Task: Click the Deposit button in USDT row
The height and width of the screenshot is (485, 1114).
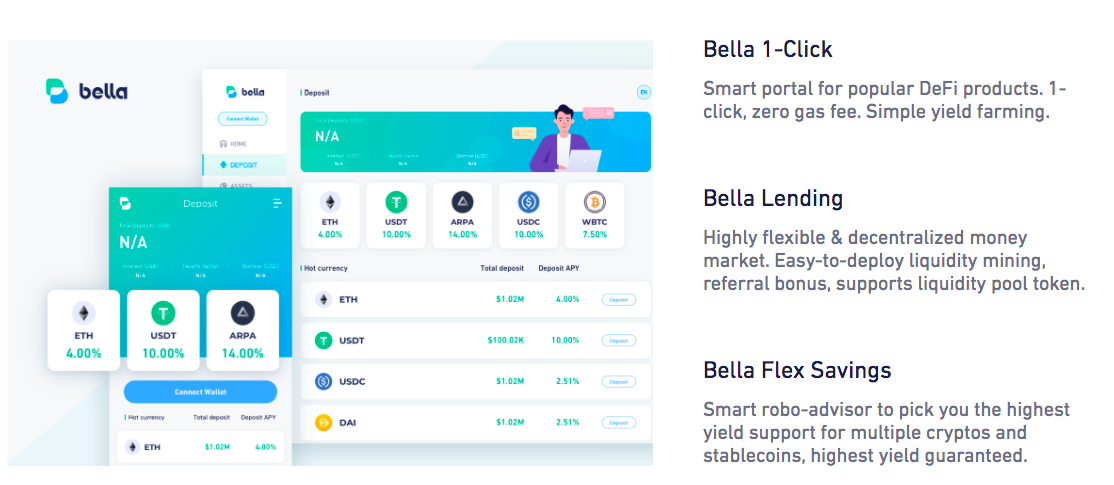Action: (x=619, y=341)
